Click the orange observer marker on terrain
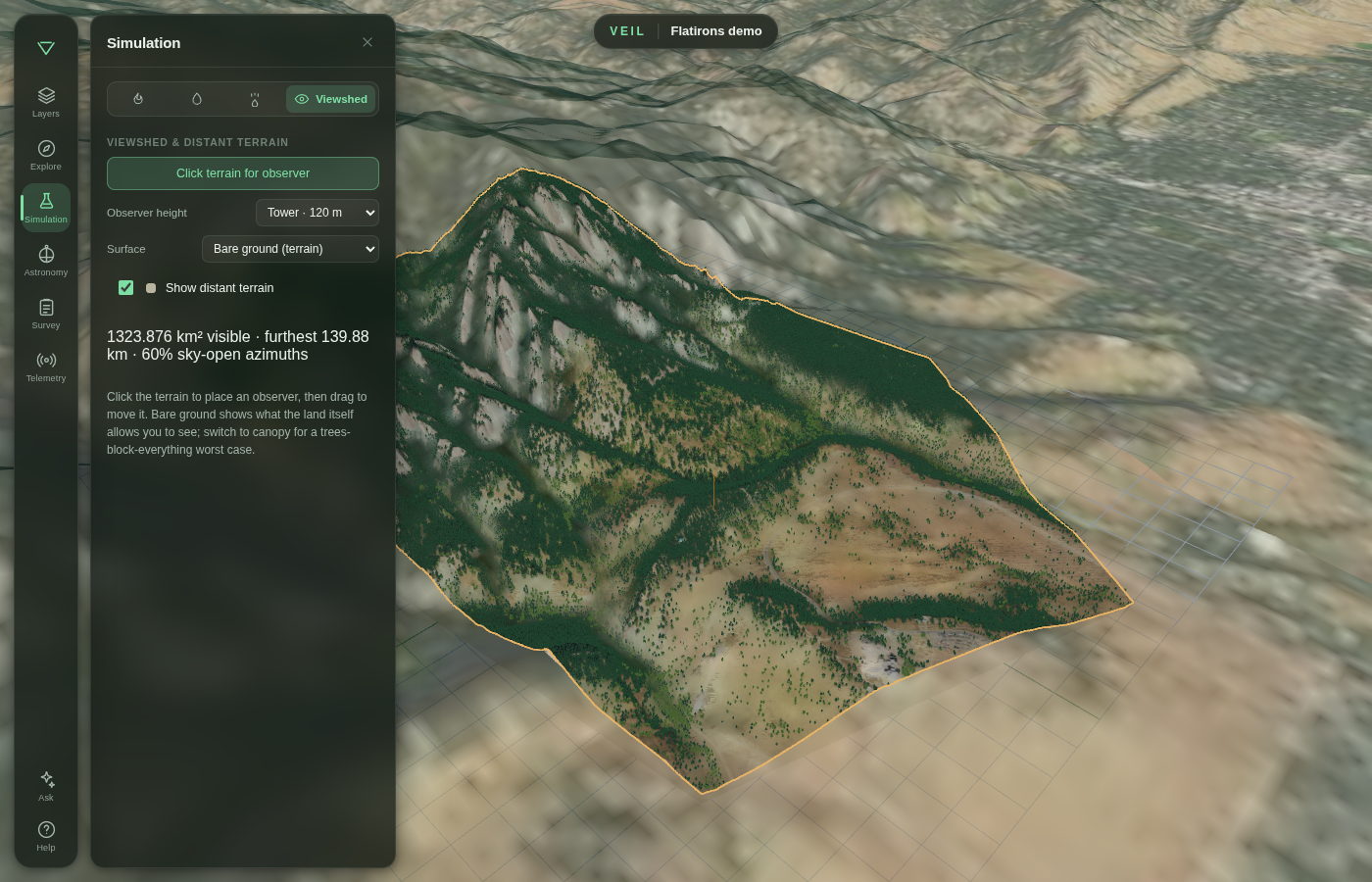Screen dimensions: 1372x882 click(x=713, y=488)
